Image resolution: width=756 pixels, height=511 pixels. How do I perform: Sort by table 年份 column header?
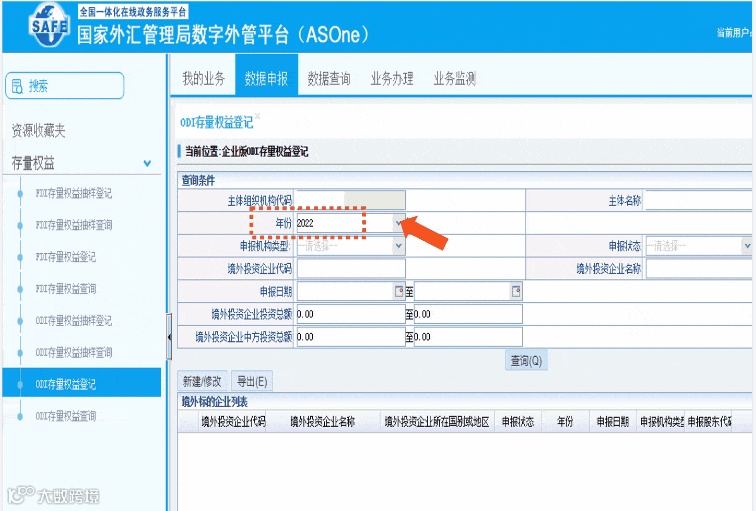565,422
